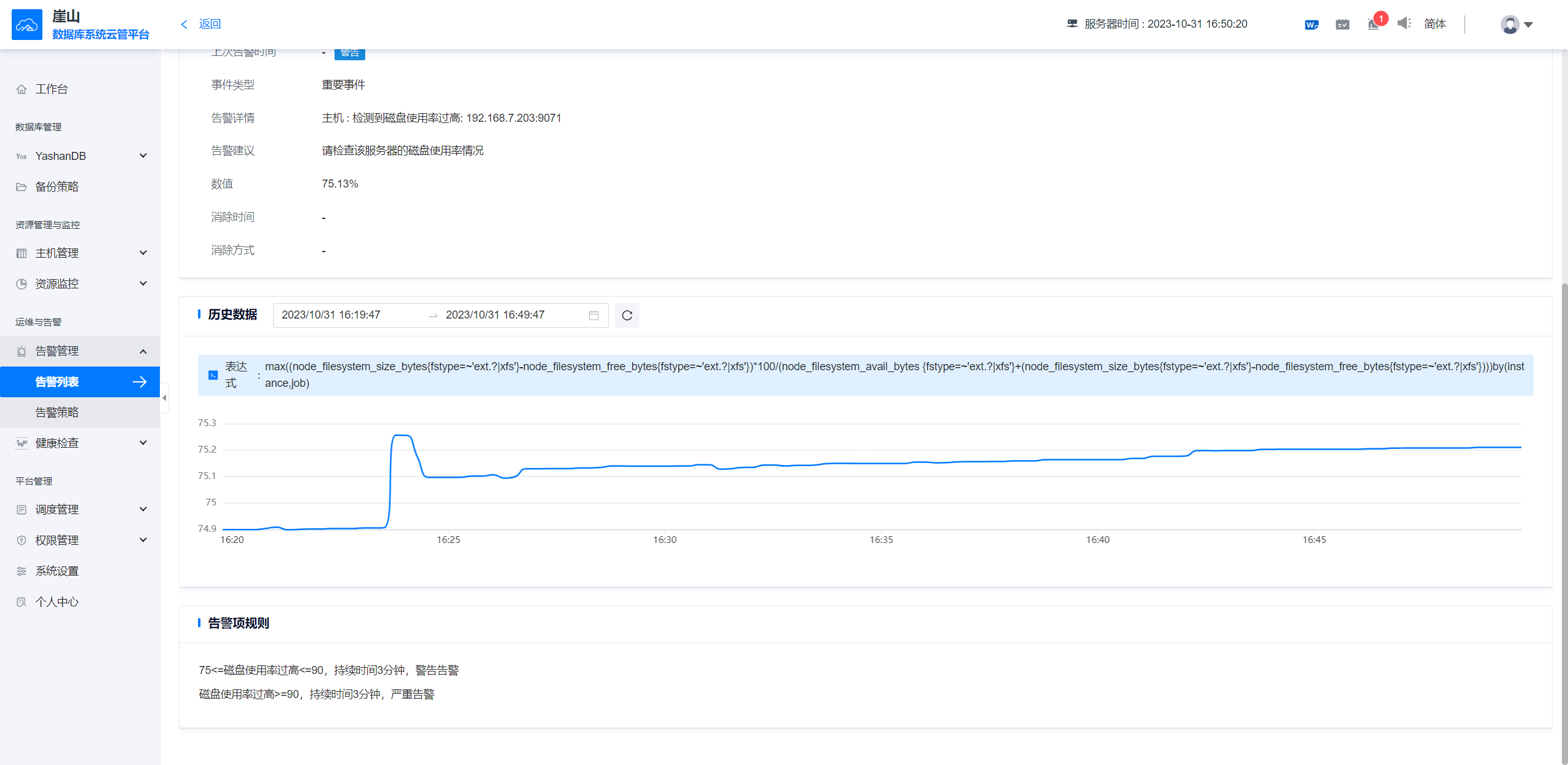Open 告警策略 submenu item
This screenshot has height=765, width=1568.
coord(57,412)
